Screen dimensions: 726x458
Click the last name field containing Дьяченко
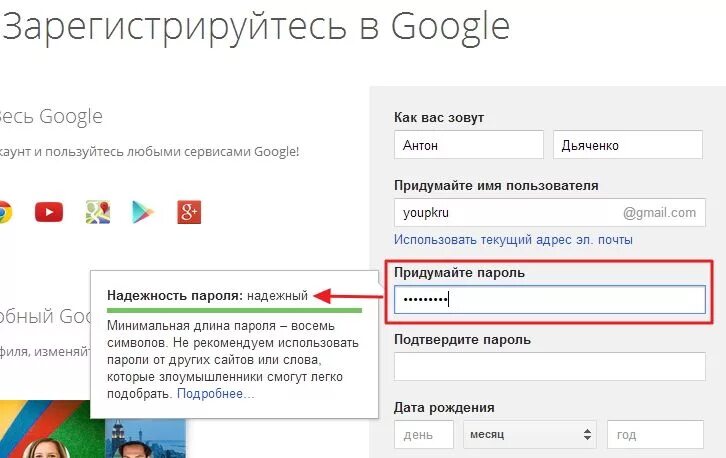(628, 145)
